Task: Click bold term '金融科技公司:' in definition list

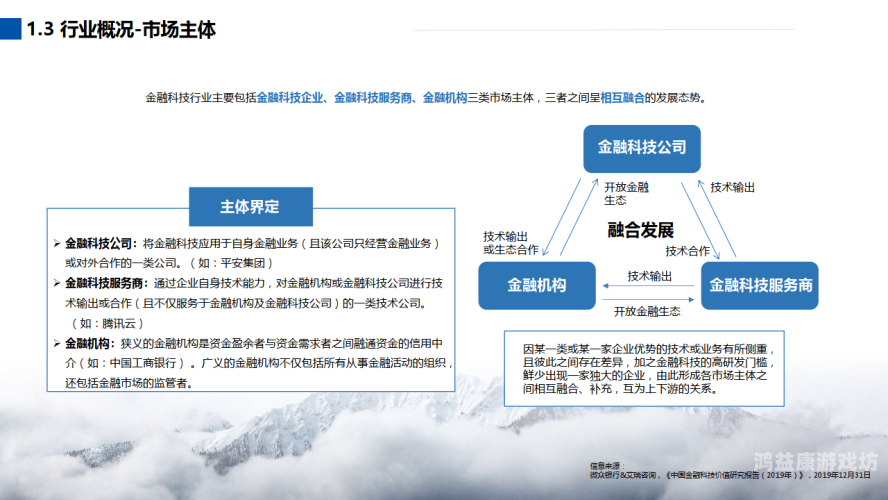Action: (x=101, y=243)
